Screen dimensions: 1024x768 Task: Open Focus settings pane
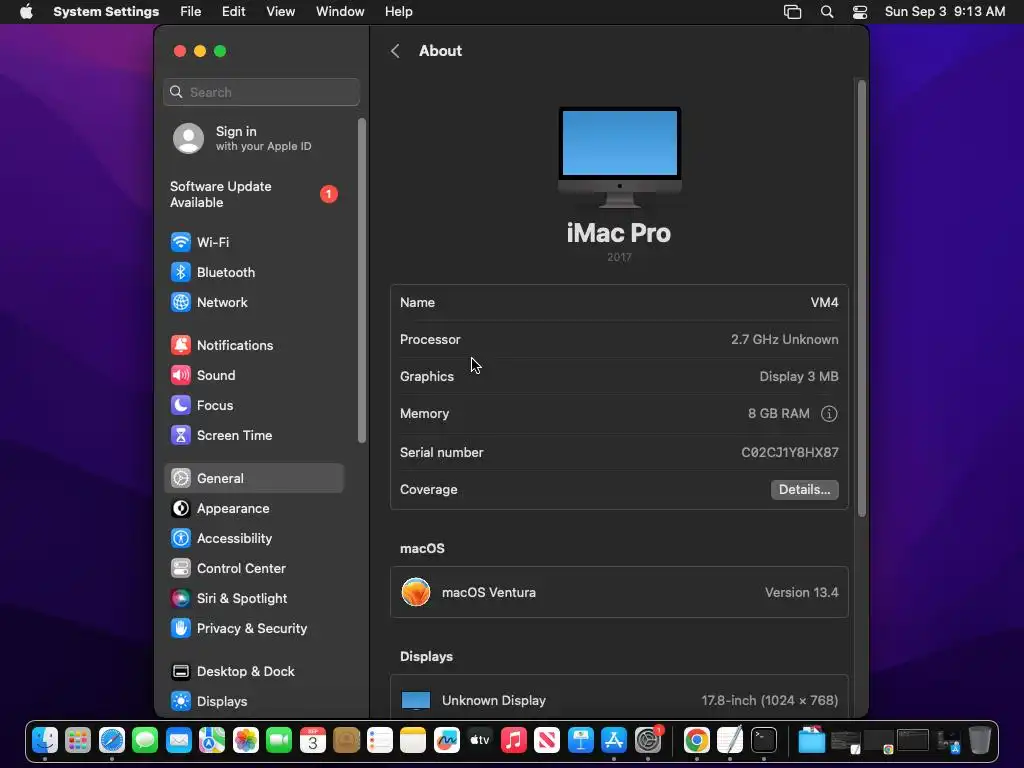pyautogui.click(x=253, y=406)
